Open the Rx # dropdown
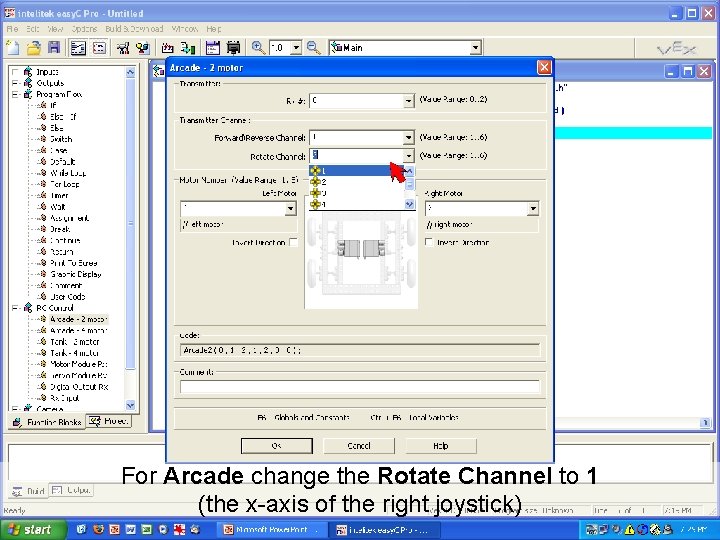Image resolution: width=720 pixels, height=540 pixels. [x=408, y=101]
